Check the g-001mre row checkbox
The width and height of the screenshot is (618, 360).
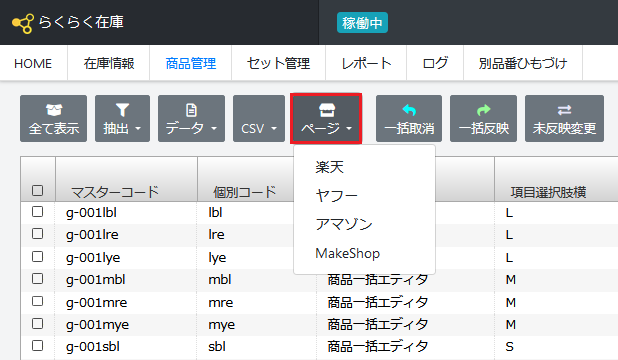pos(37,301)
